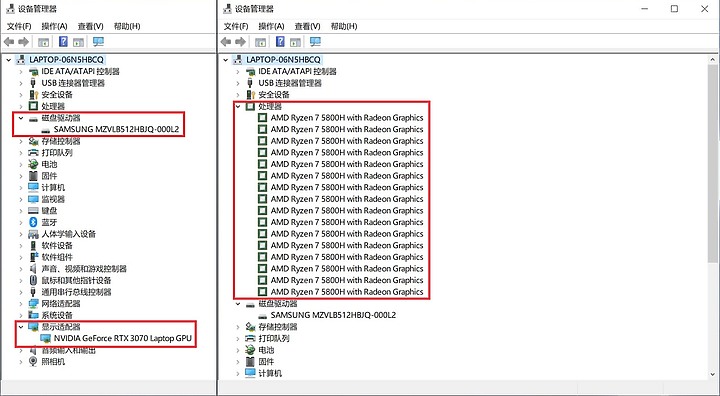Collapse 显示适配器 node
The width and height of the screenshot is (720, 396).
click(21, 327)
